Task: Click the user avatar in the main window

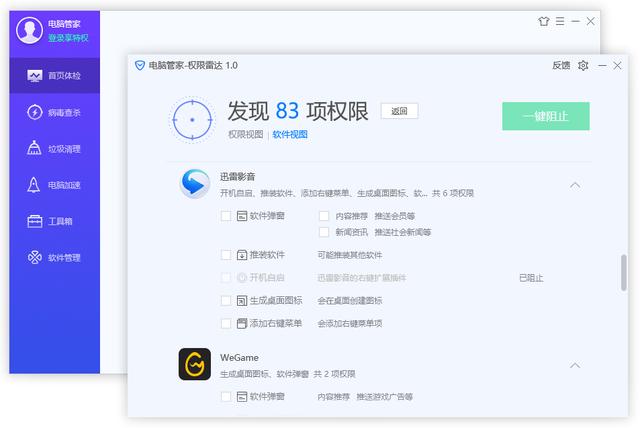Action: [29, 30]
